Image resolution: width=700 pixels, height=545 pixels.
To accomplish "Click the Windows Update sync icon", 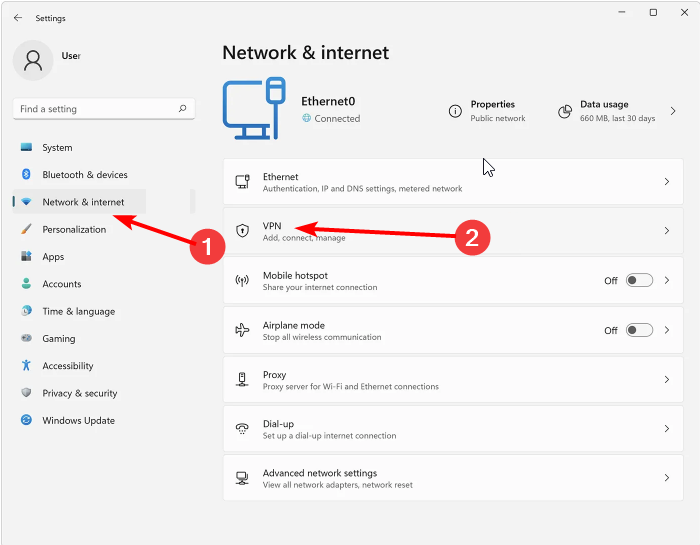I will (x=26, y=420).
